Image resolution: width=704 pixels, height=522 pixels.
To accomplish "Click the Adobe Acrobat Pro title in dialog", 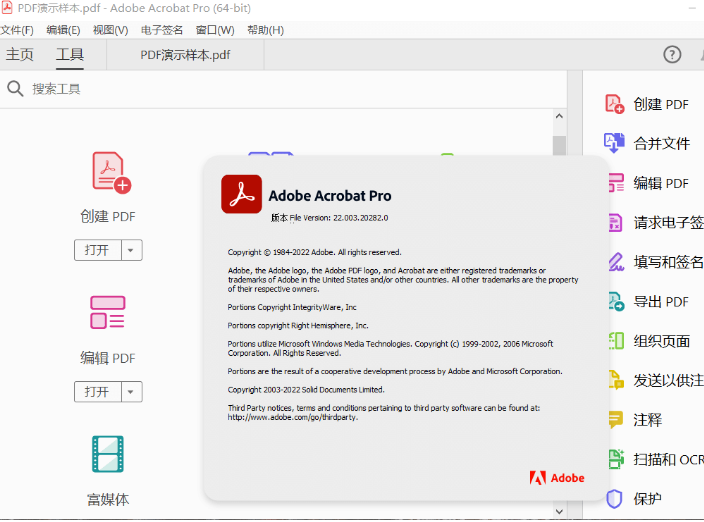I will coord(330,196).
